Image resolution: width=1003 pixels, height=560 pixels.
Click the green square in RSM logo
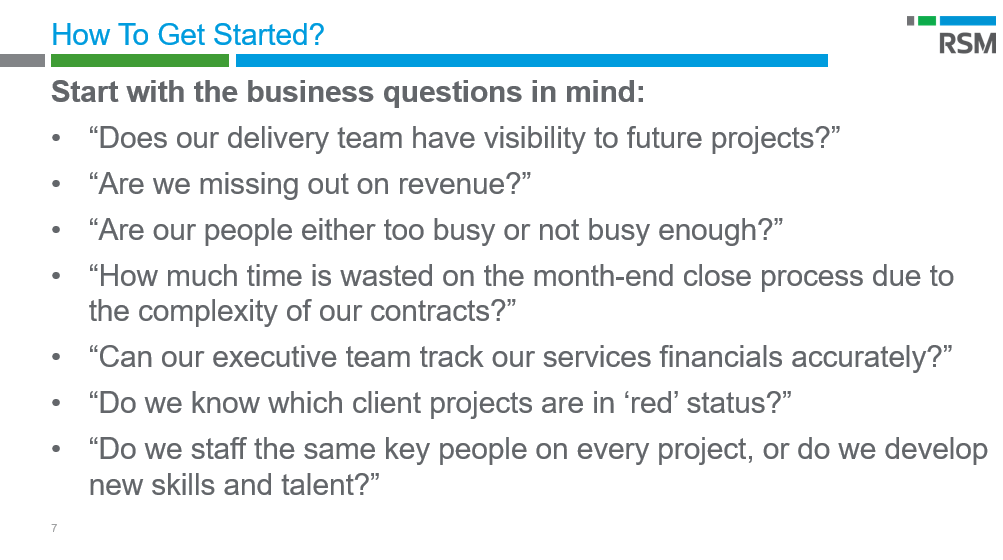pyautogui.click(x=927, y=20)
